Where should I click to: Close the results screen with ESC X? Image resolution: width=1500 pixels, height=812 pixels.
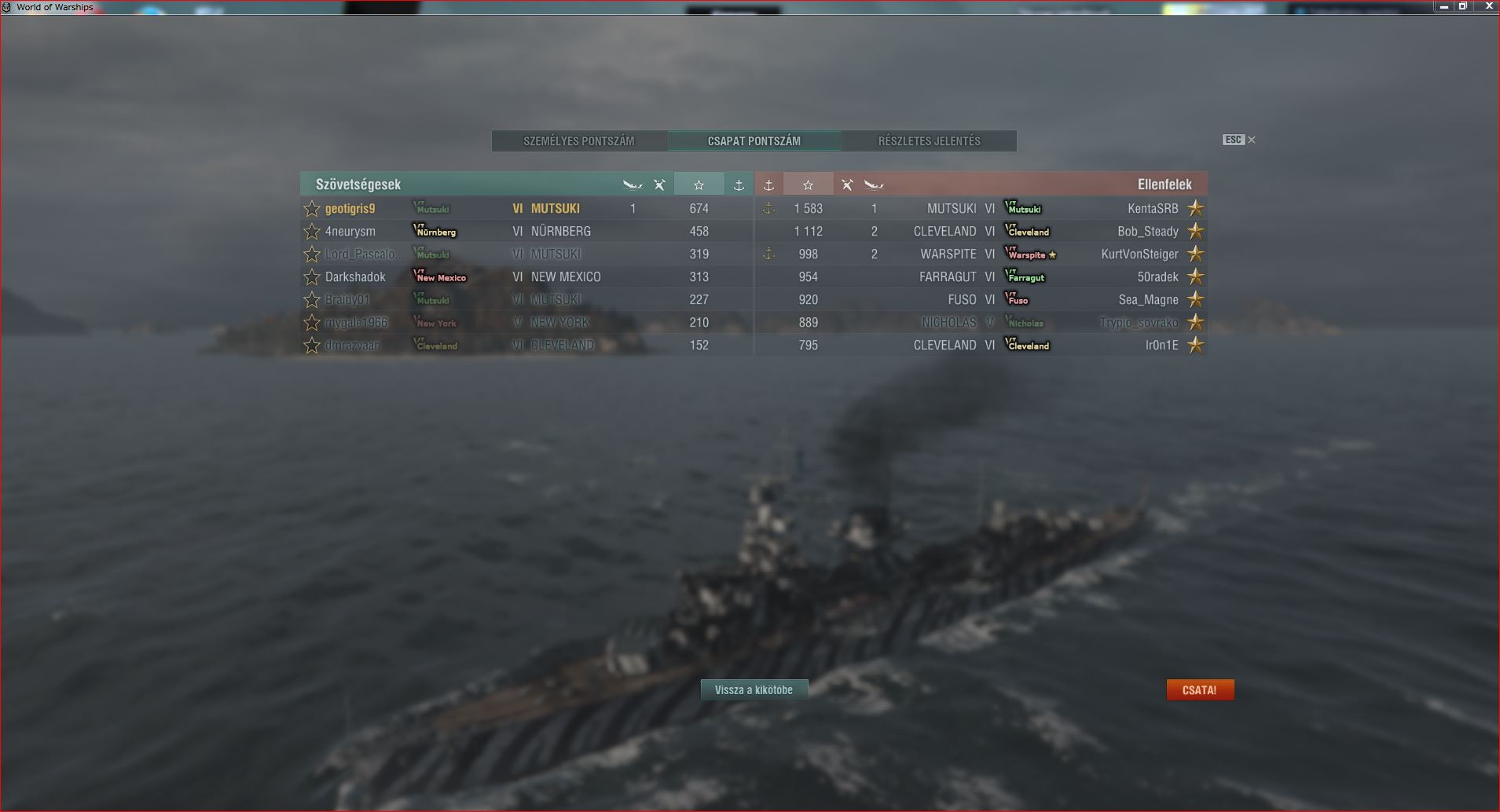1239,140
